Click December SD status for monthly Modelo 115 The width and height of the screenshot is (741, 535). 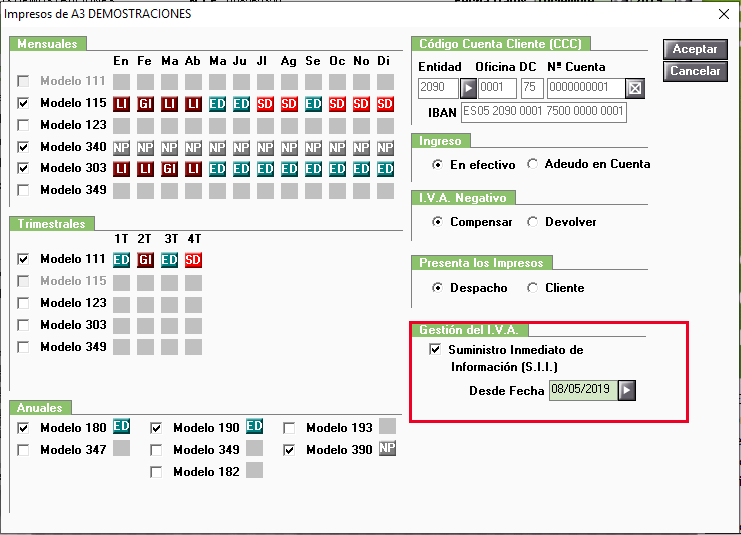pos(385,104)
